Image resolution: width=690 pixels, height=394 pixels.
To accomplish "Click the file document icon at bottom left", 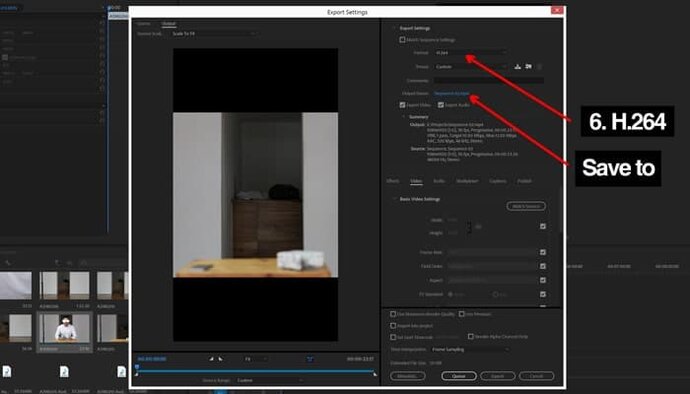I will [x=7, y=372].
